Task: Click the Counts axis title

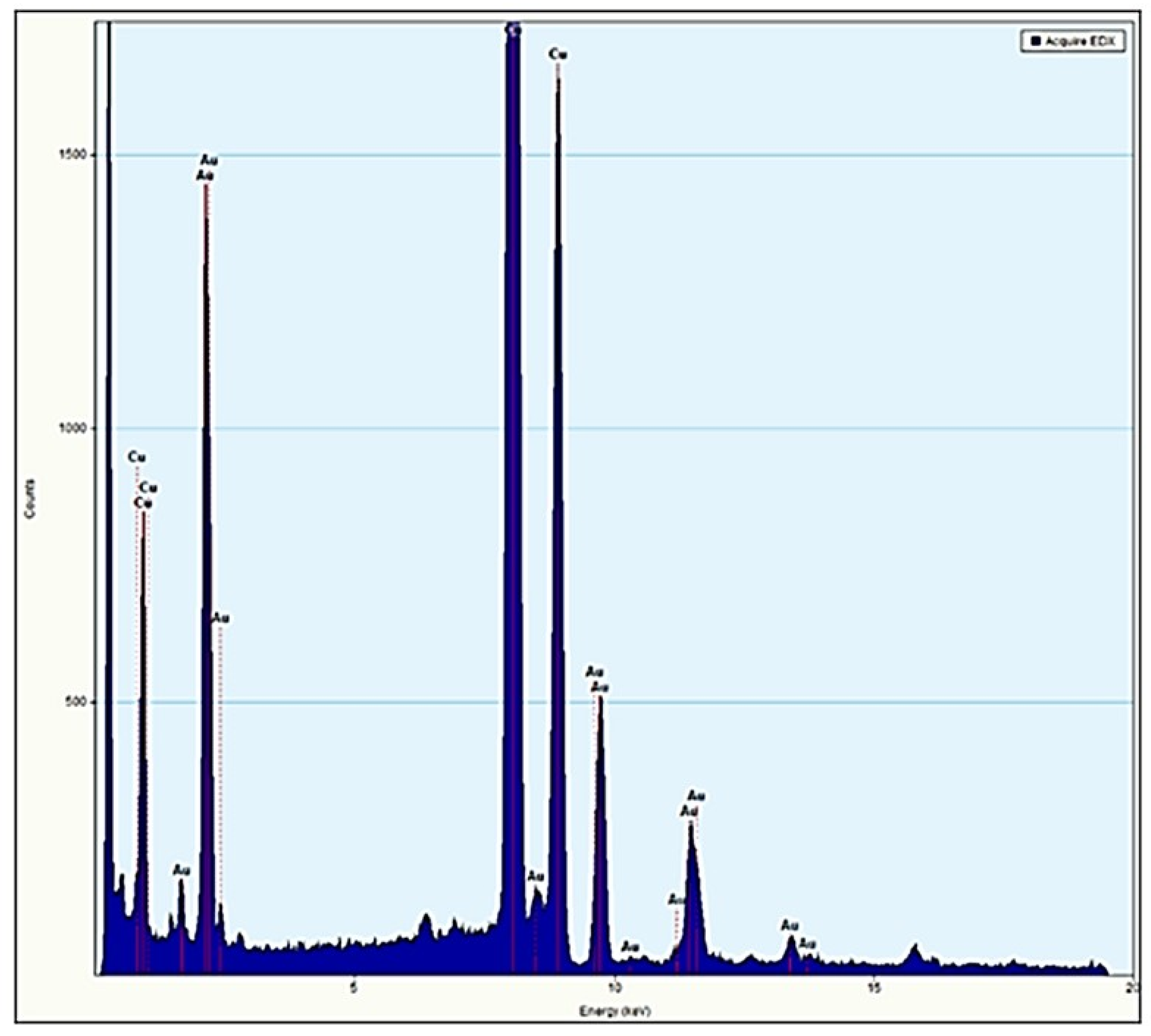Action: click(x=29, y=498)
